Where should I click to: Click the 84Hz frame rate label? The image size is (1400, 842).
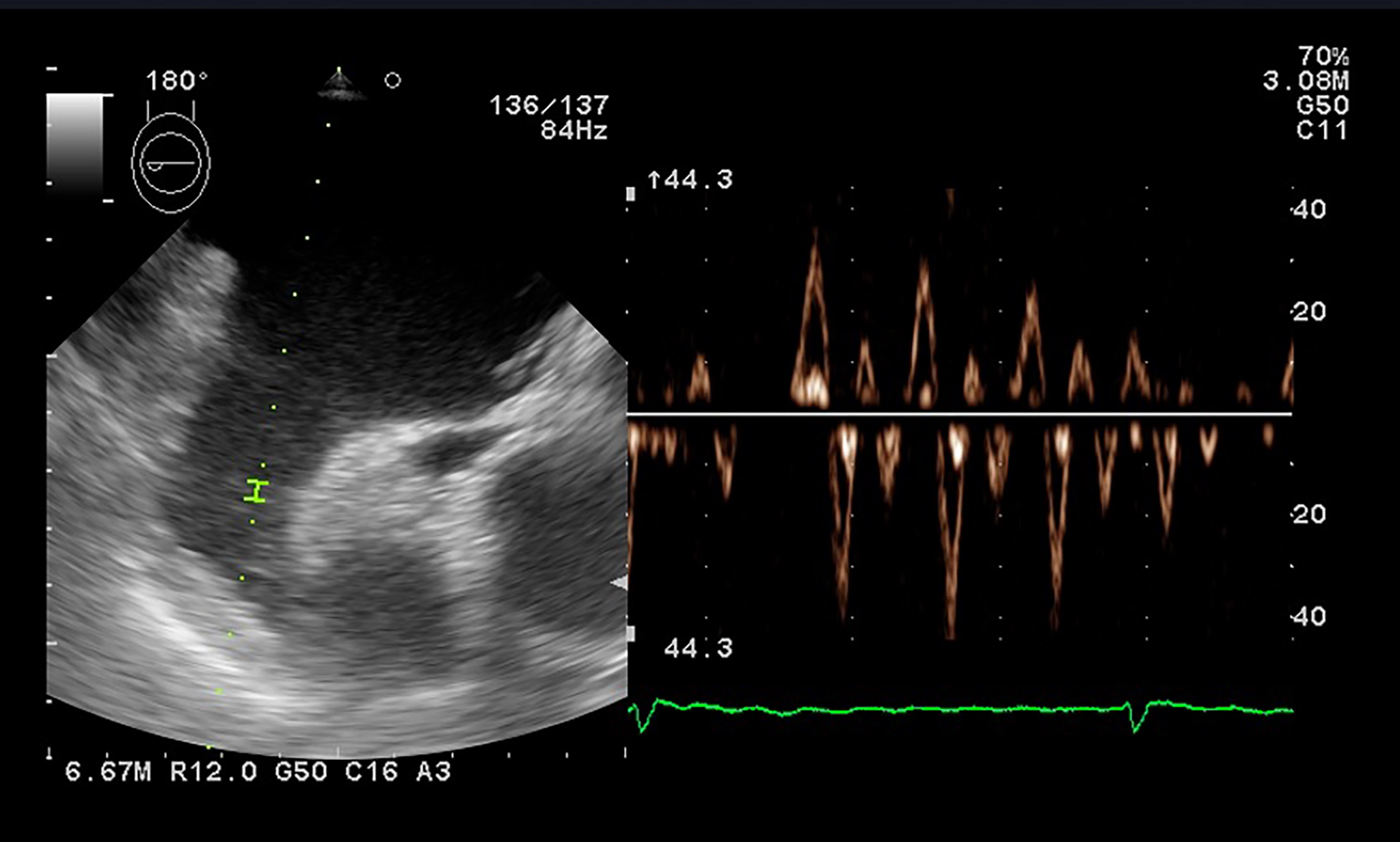[x=574, y=131]
